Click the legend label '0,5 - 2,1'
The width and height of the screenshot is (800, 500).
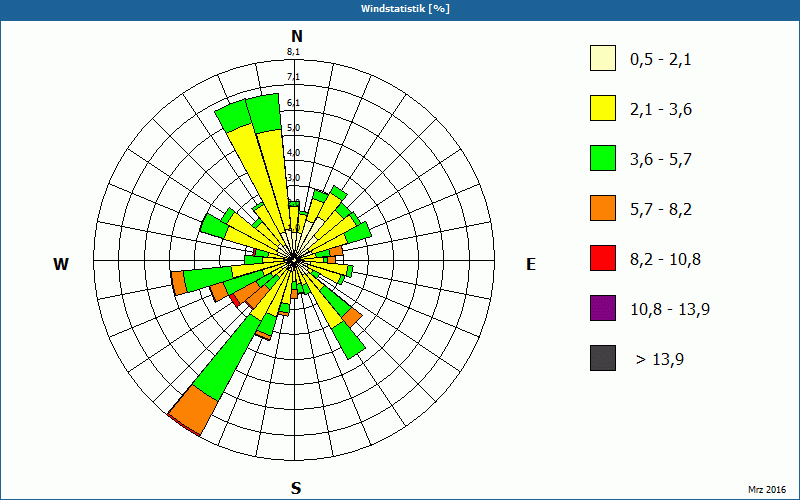[661, 60]
